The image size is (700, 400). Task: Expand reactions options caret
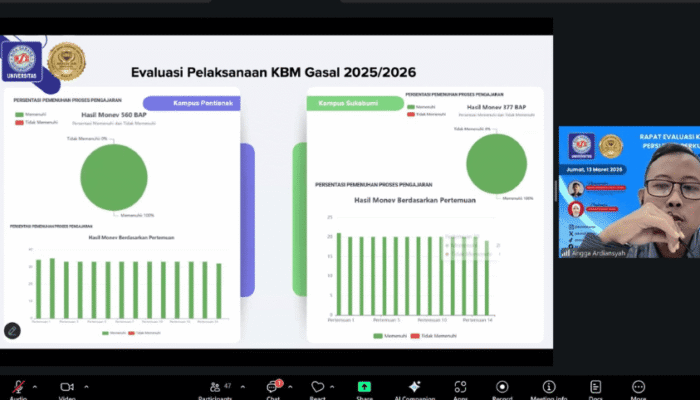332,387
